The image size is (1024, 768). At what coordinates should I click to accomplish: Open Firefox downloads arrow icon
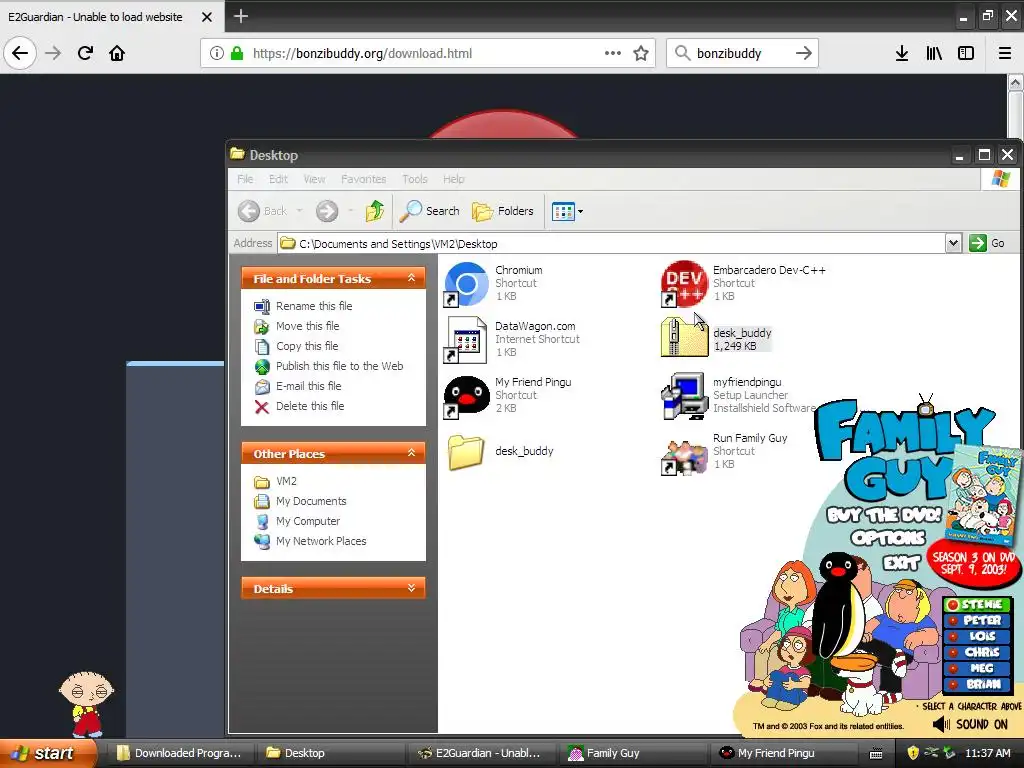pos(902,53)
